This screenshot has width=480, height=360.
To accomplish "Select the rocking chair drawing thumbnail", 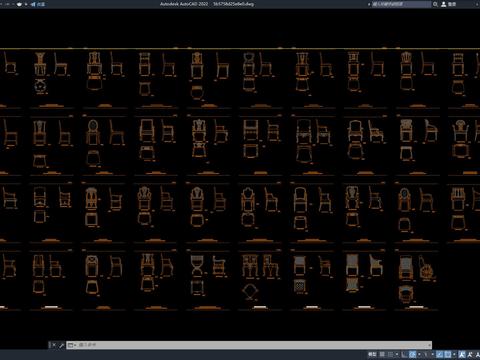I will point(426,268).
